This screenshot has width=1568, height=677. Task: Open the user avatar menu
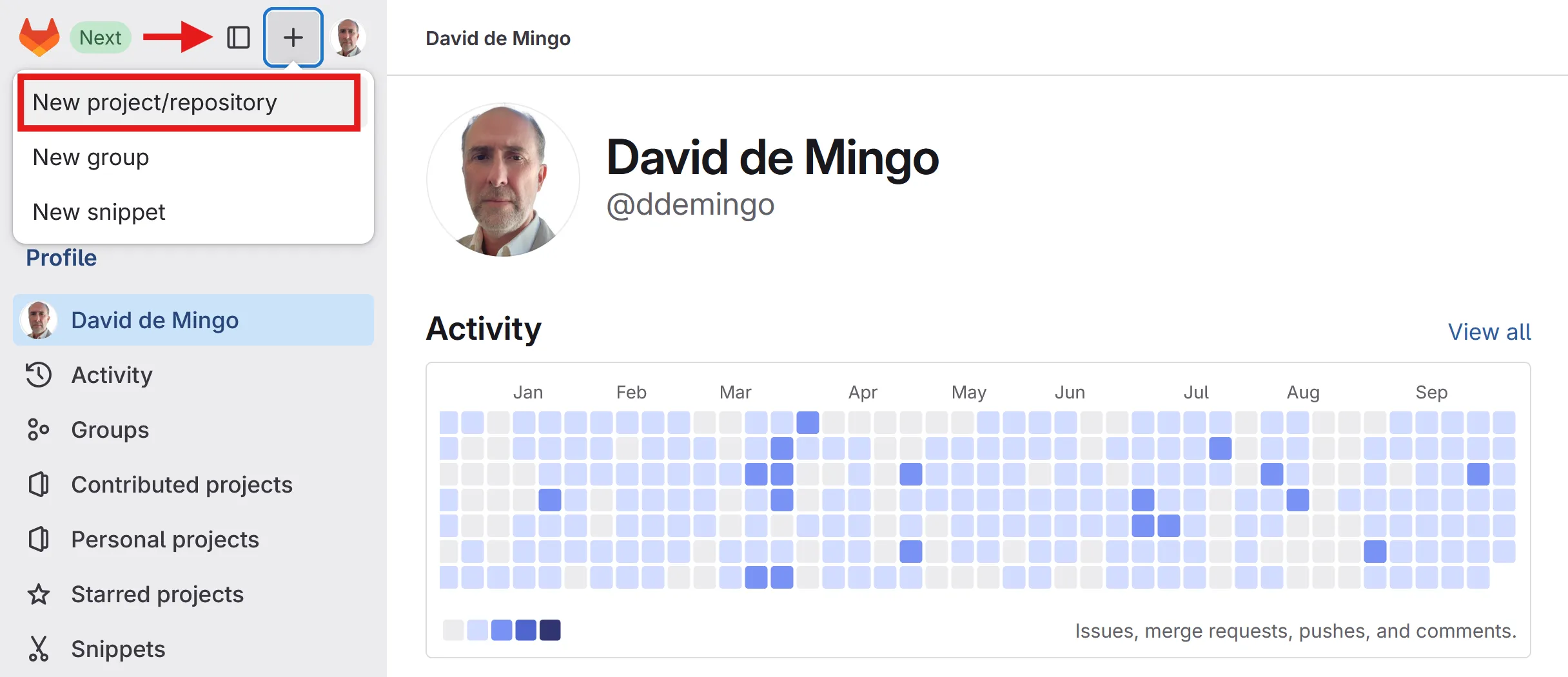(348, 37)
